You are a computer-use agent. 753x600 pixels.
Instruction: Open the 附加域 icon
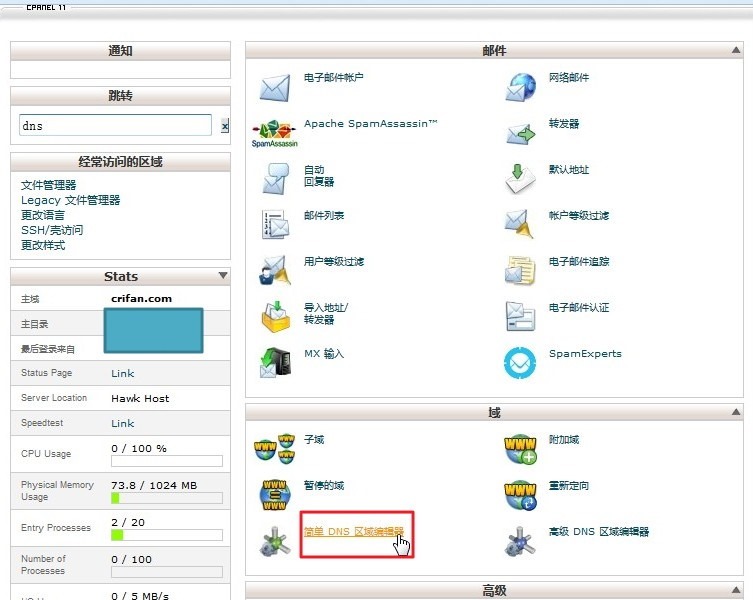tap(521, 450)
